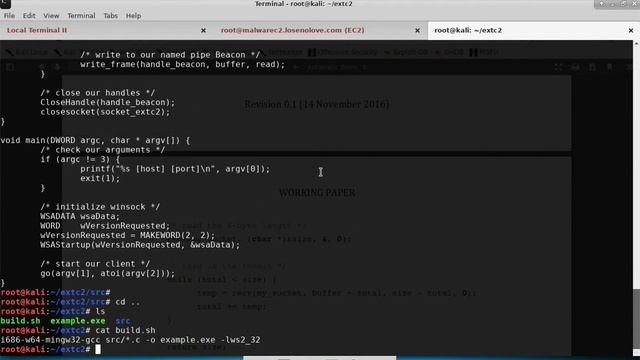Screen dimensions: 640x360
Task: Click the 'void main(DWORD argc, char * argv[])' line
Action: pyautogui.click(x=95, y=140)
